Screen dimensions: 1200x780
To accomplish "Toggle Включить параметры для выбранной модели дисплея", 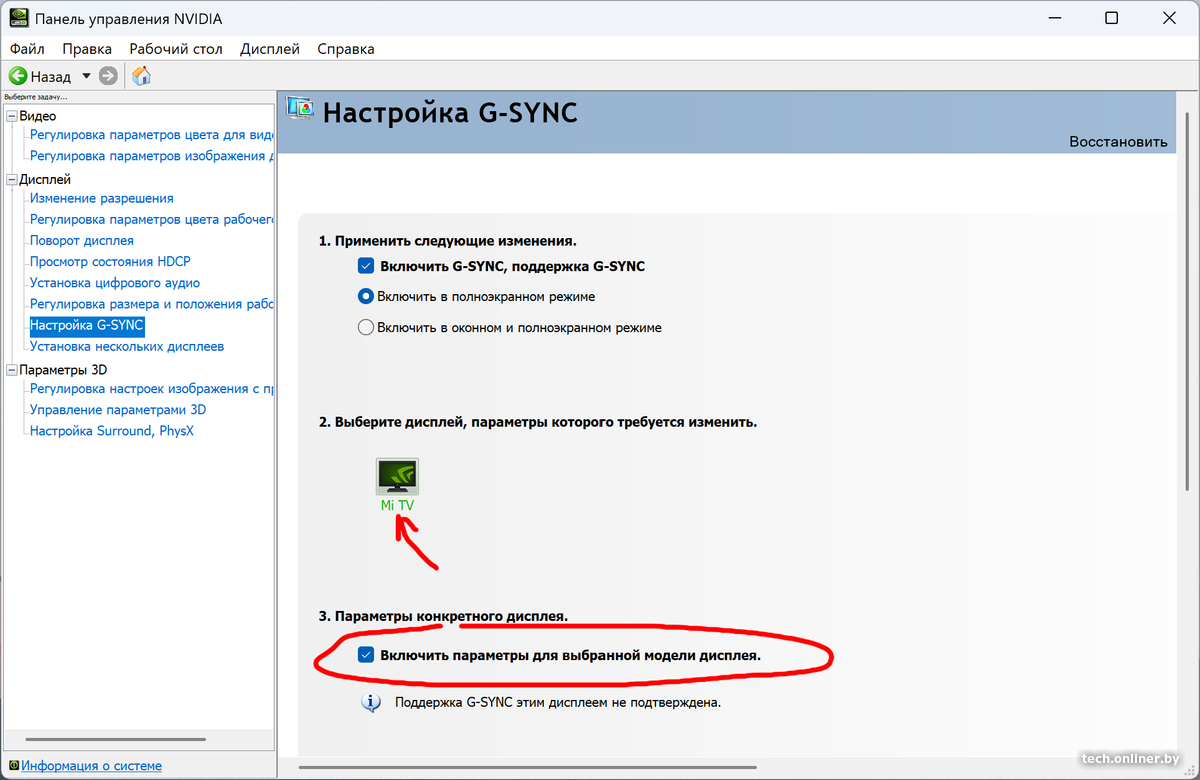I will pyautogui.click(x=366, y=656).
